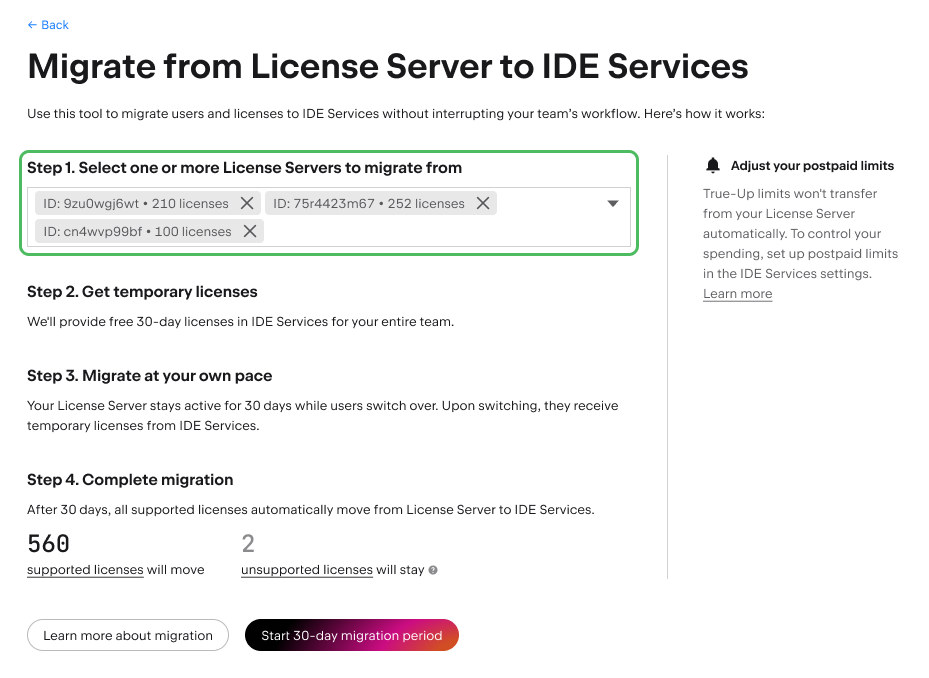
Task: Remove the 75r4423m67 license server chip
Action: pyautogui.click(x=483, y=203)
